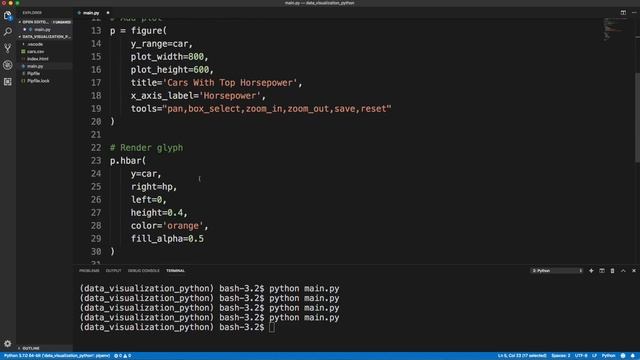Close the terminal panel

coord(634,271)
